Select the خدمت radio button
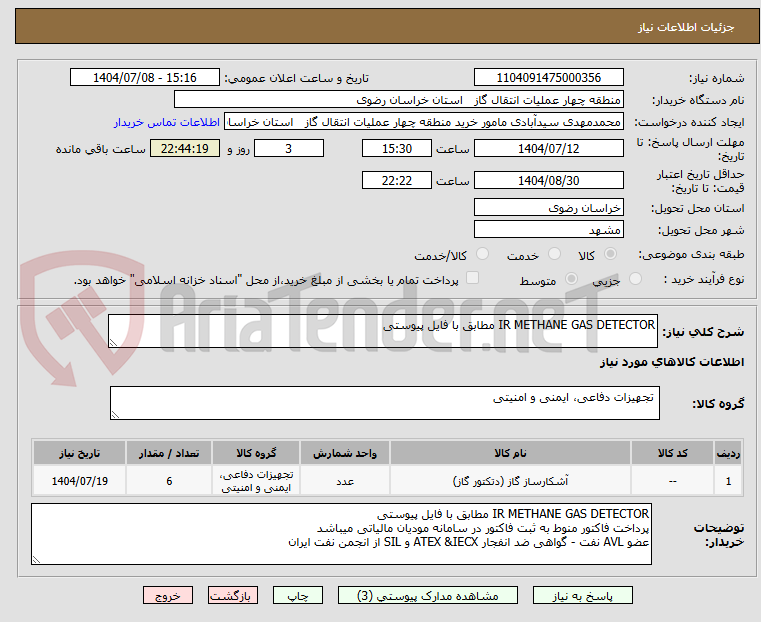 pyautogui.click(x=554, y=253)
